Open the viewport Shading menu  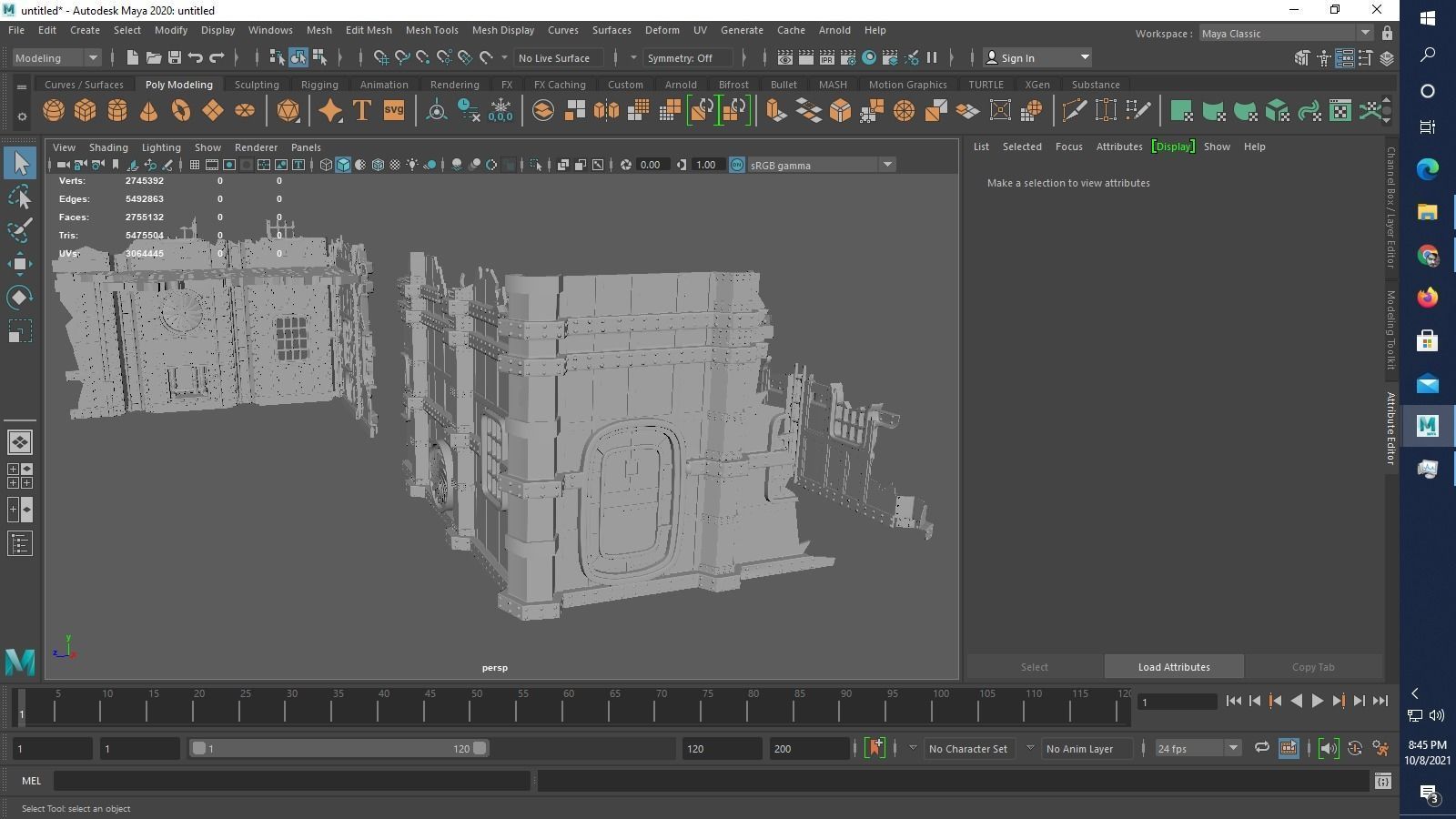point(108,147)
